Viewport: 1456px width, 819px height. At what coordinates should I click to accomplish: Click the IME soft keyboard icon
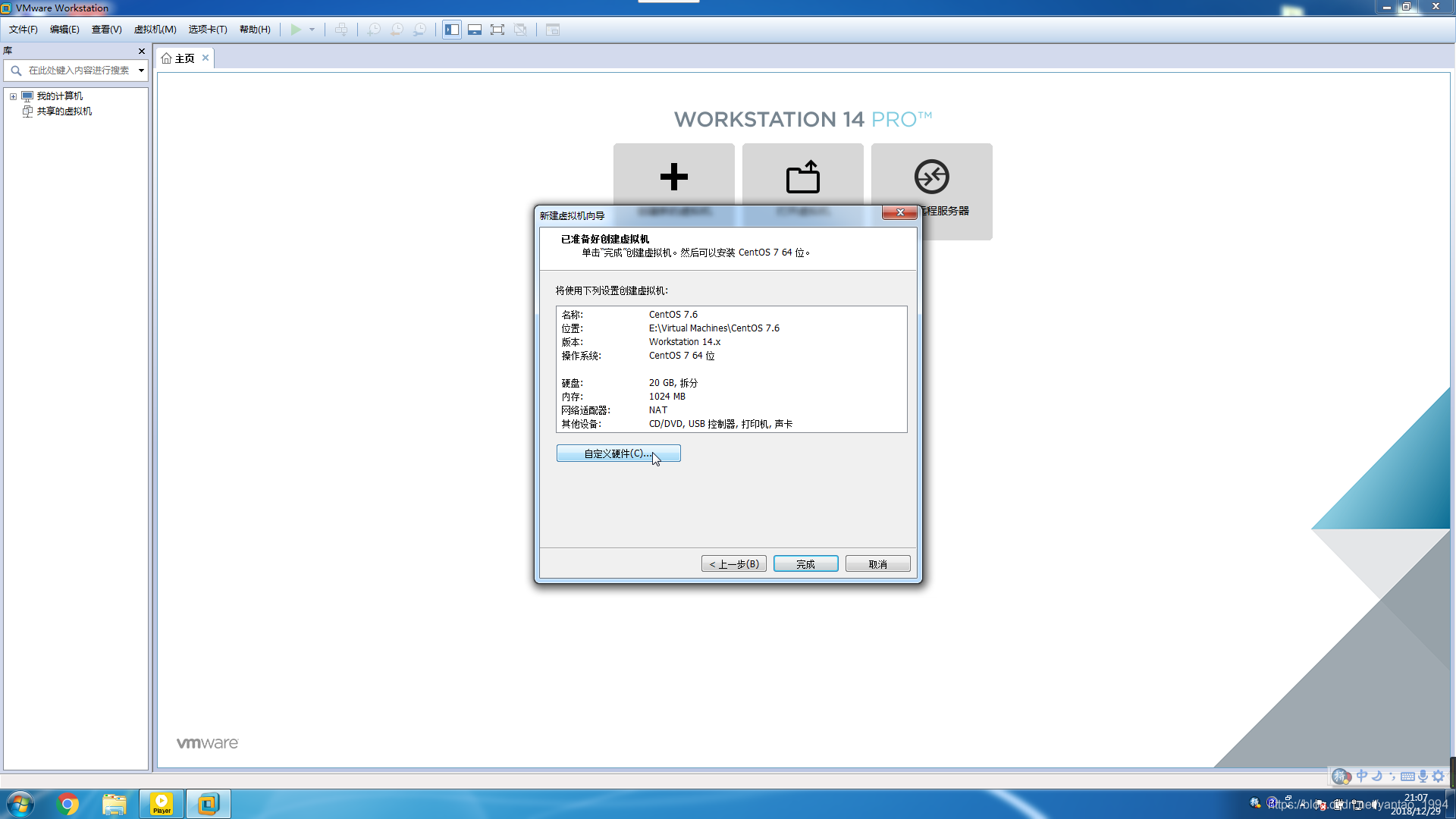[1407, 776]
